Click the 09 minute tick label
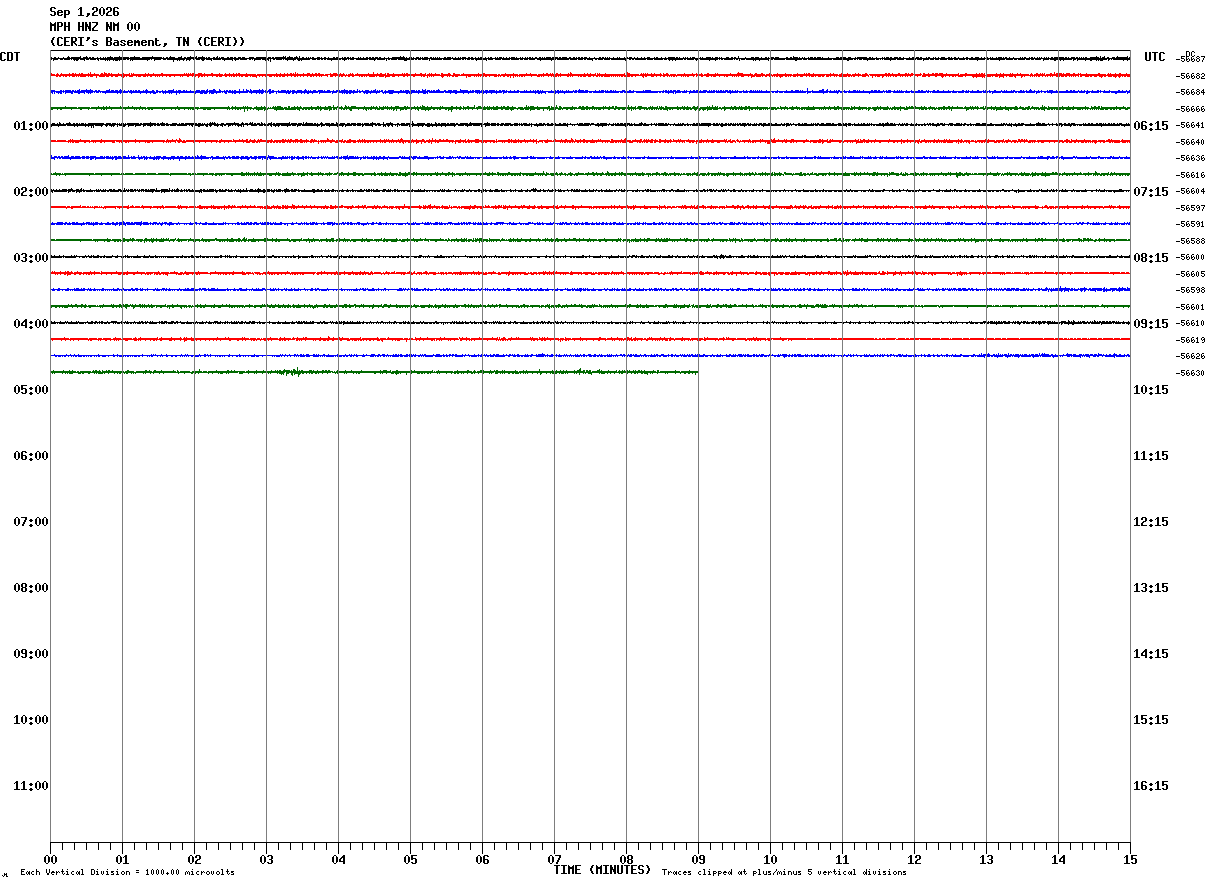The width and height of the screenshot is (1210, 886). tap(698, 860)
